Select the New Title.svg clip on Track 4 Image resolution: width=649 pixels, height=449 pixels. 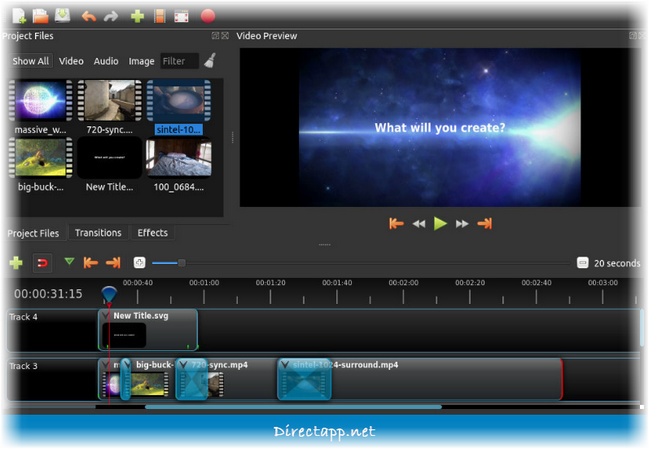pos(148,330)
